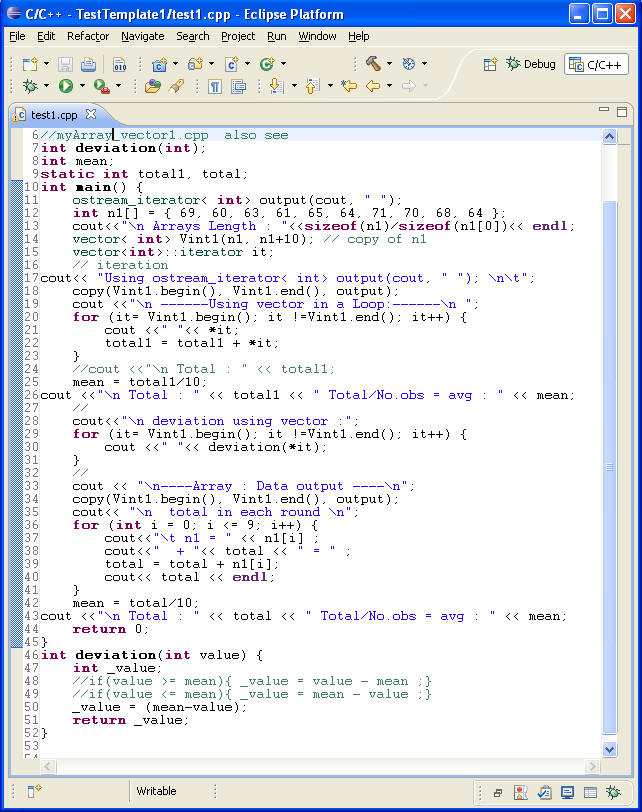Click the Build target wheel icon
Image resolution: width=642 pixels, height=812 pixels.
[409, 64]
